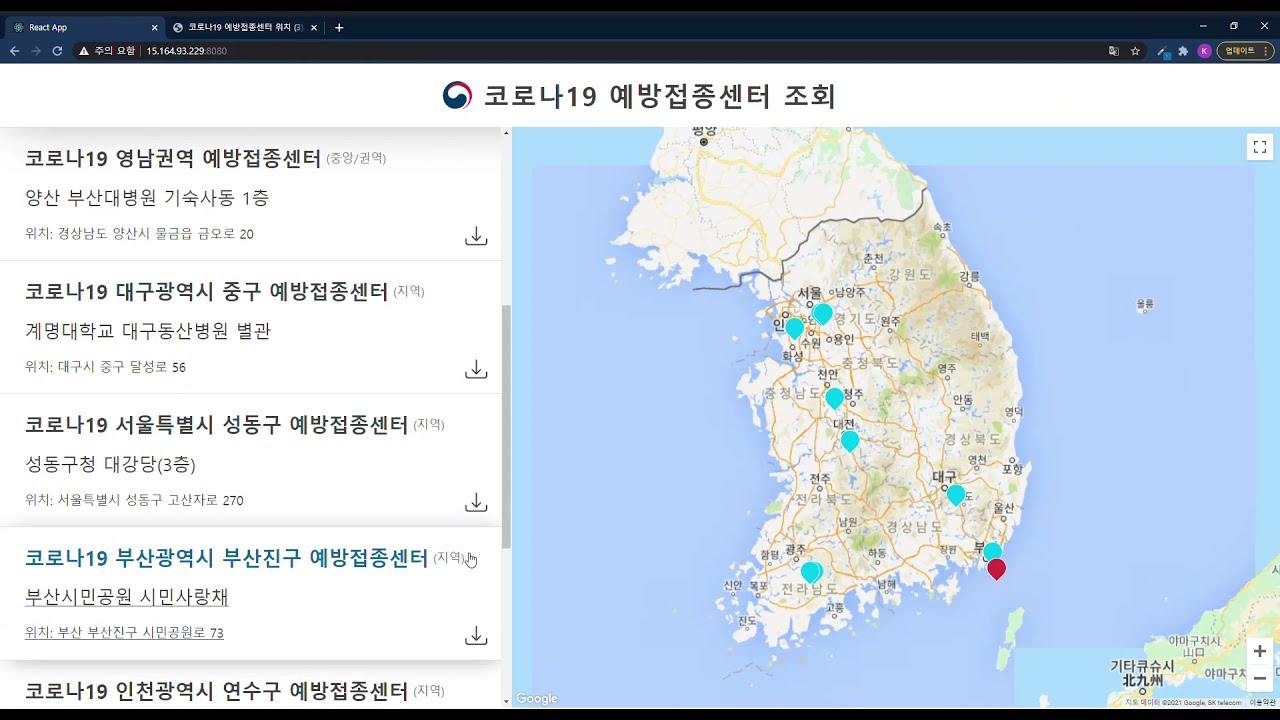
Task: Click the Google logo on the map
Action: [537, 699]
